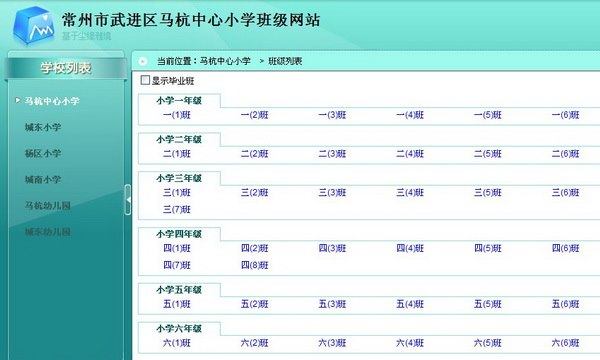Viewport: 600px width, 360px height.
Task: Select the 小学六年级 tab header
Action: 179,329
